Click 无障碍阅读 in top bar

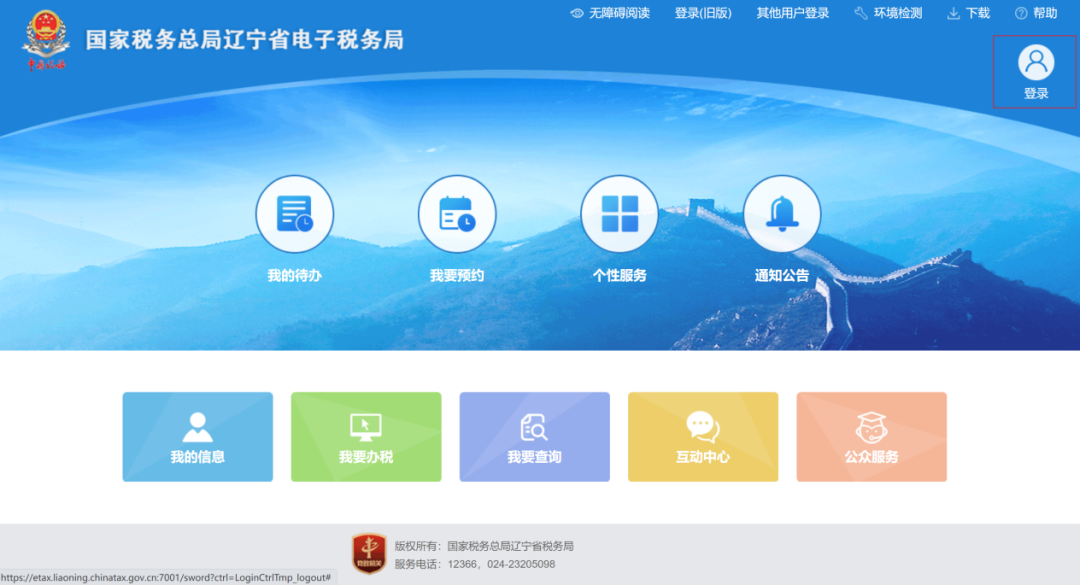coord(619,13)
